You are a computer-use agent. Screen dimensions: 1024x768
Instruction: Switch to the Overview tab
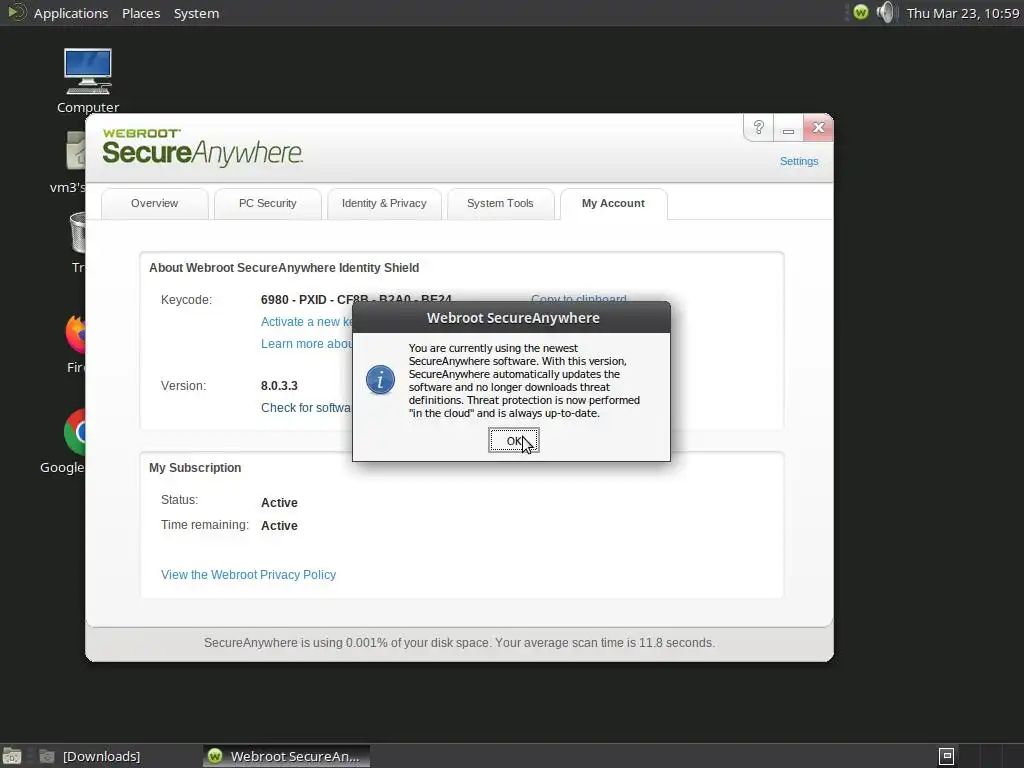click(154, 203)
